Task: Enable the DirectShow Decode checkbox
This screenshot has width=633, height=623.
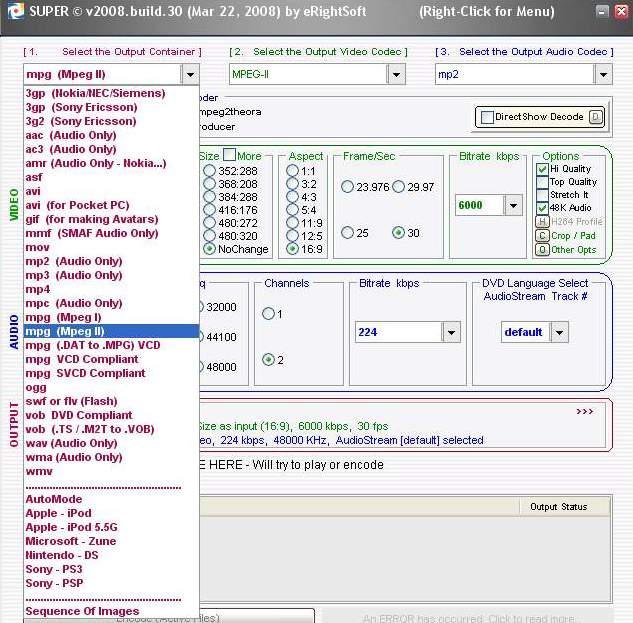Action: point(487,117)
